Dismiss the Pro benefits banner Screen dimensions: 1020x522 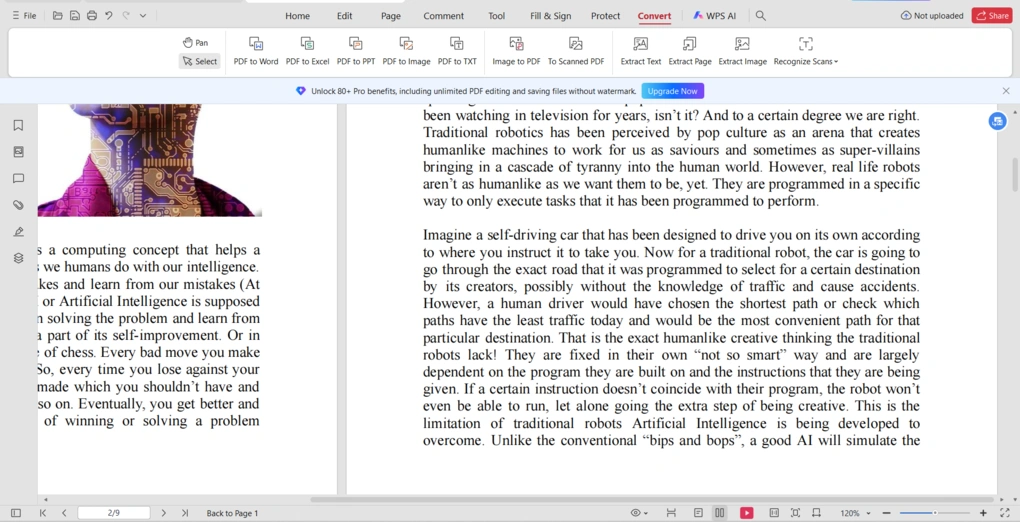click(x=1006, y=91)
